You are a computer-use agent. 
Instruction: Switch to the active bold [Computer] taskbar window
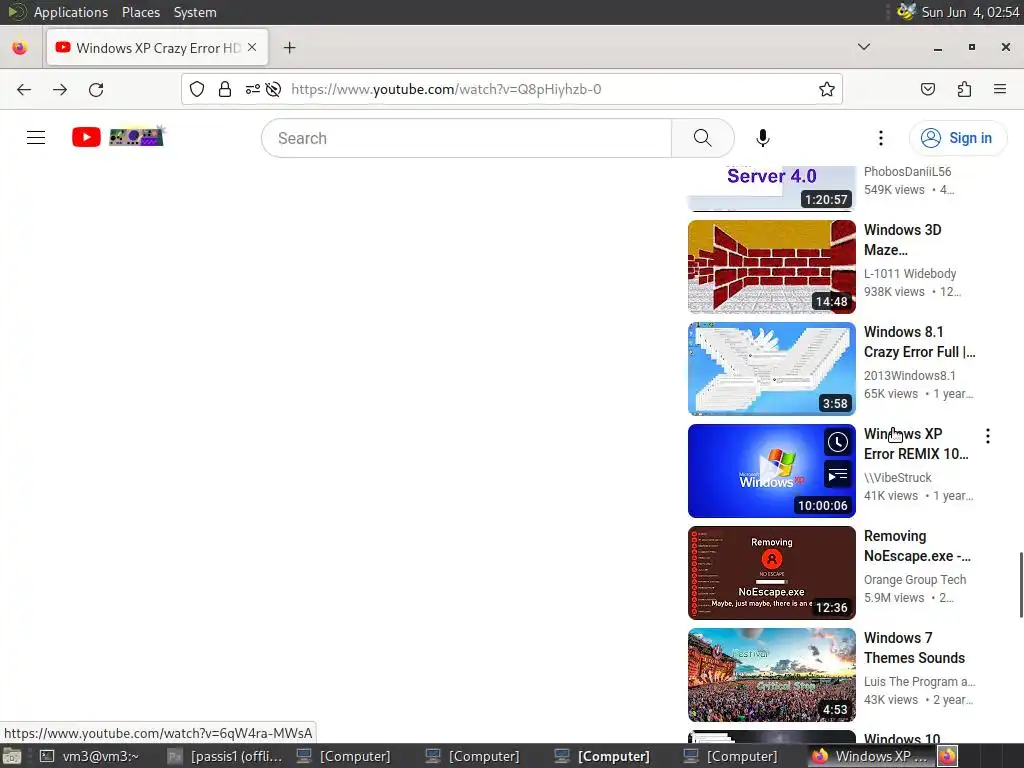click(601, 756)
